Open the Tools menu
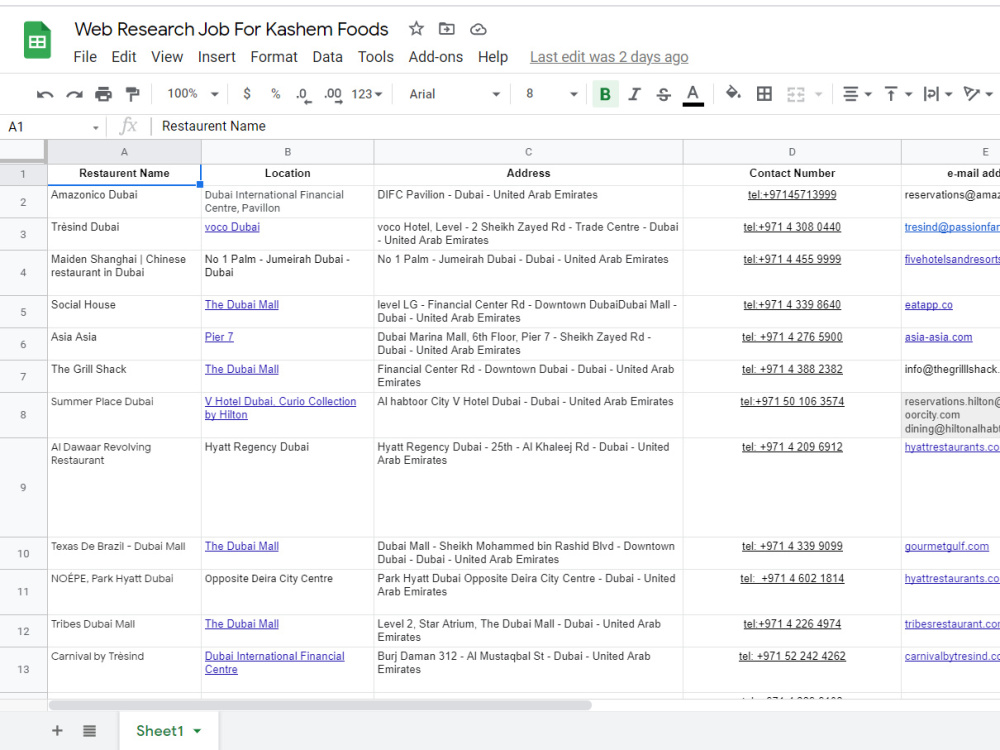This screenshot has width=1000, height=750. pos(376,57)
